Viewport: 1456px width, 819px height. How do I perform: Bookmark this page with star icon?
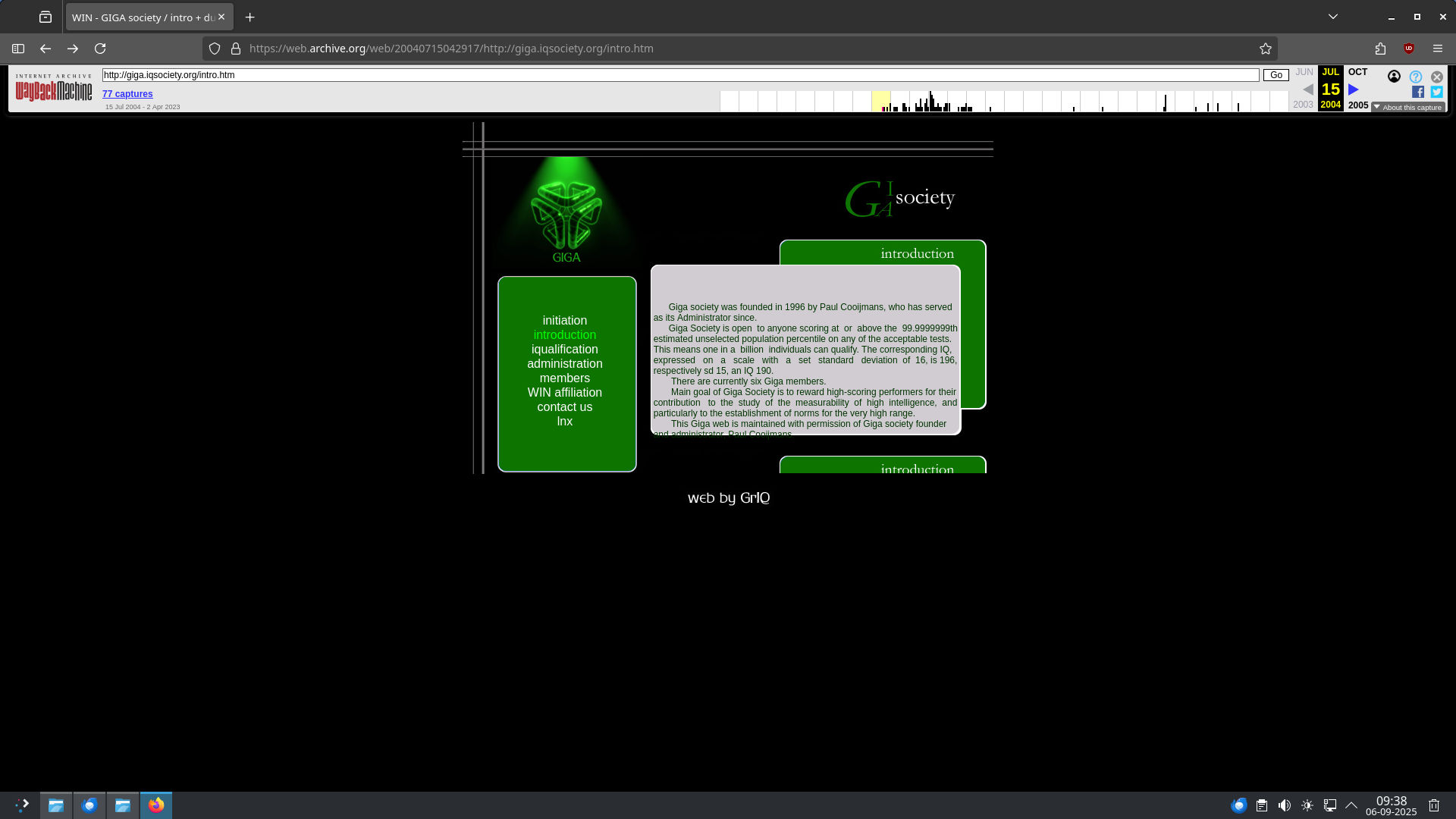click(x=1265, y=49)
